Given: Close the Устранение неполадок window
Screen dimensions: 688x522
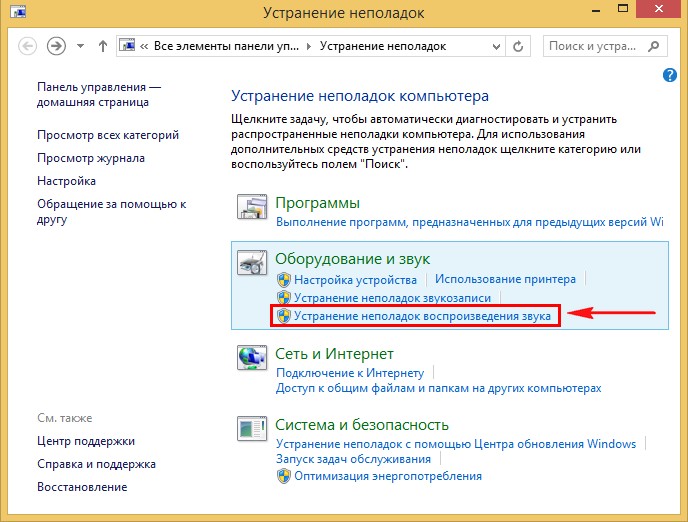Looking at the screenshot, I should click(x=659, y=8).
